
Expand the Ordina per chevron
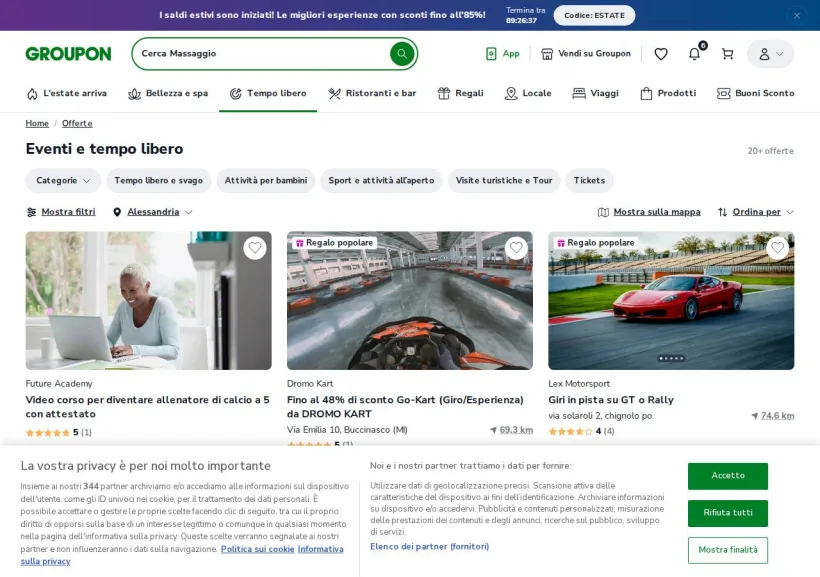[x=790, y=212]
